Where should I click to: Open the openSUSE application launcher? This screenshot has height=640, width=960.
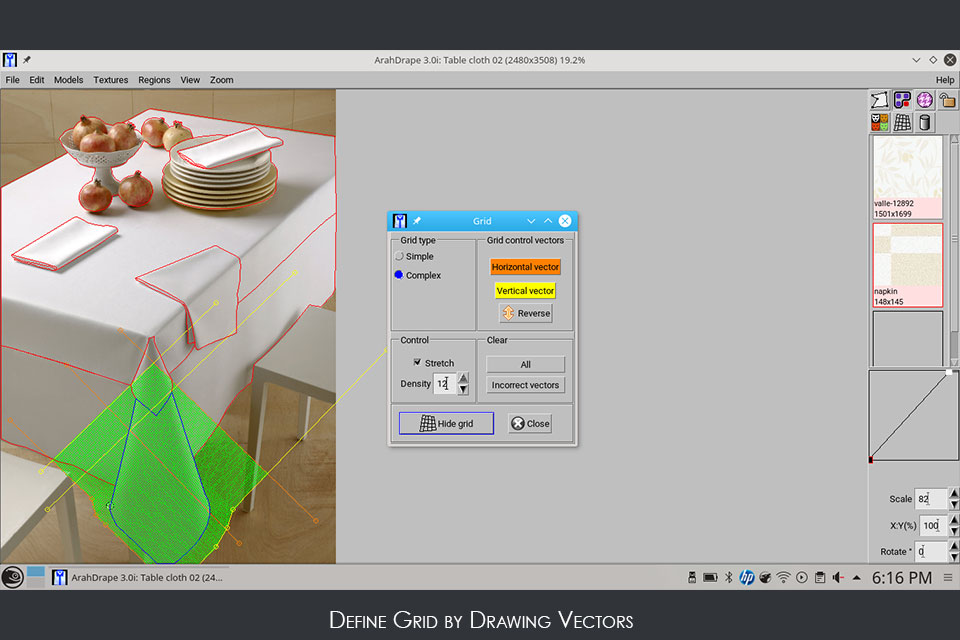click(12, 577)
